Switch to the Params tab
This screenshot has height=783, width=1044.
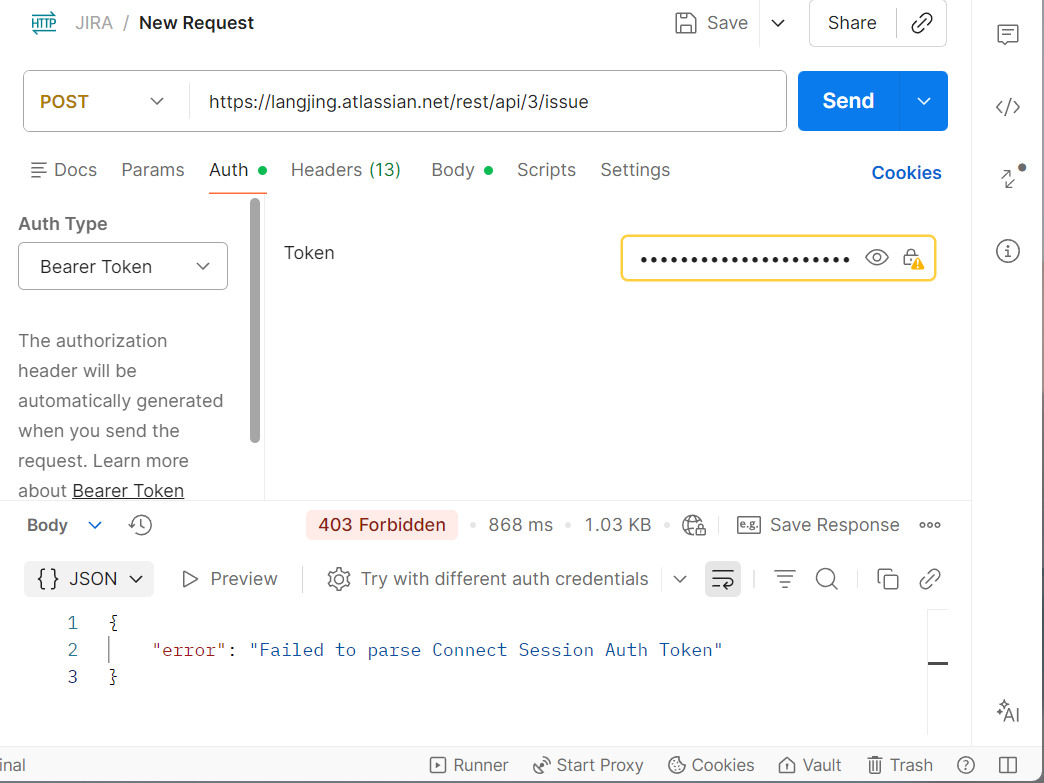pos(152,170)
